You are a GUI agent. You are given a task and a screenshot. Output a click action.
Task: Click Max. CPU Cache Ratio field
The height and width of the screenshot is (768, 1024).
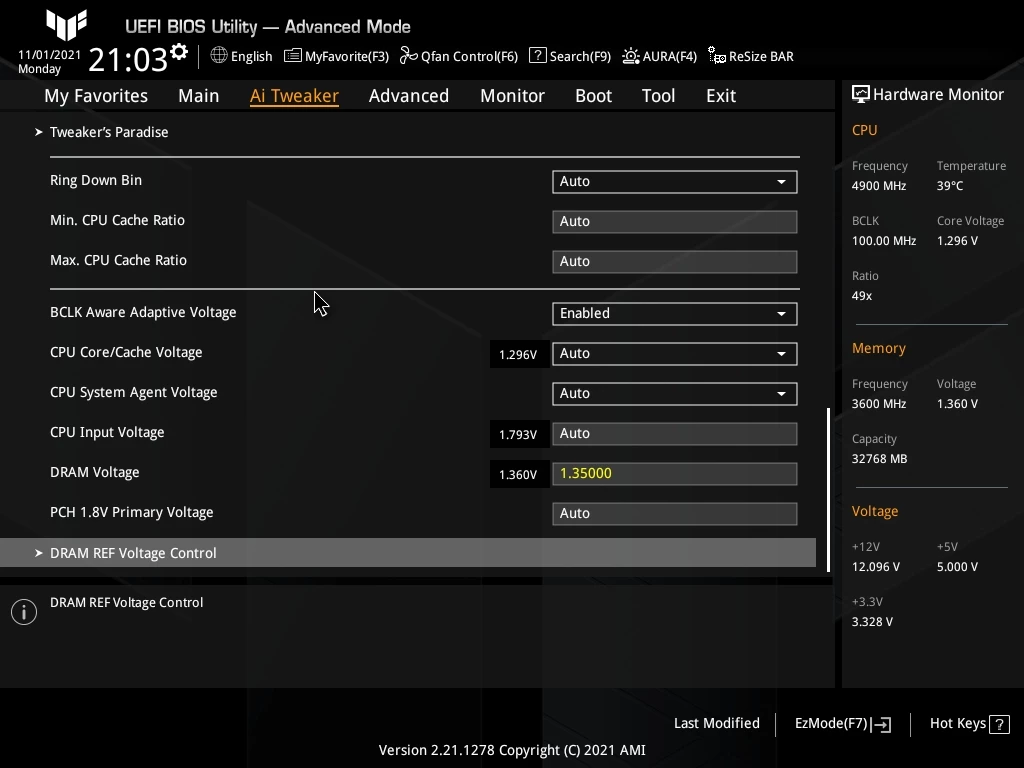click(x=675, y=261)
